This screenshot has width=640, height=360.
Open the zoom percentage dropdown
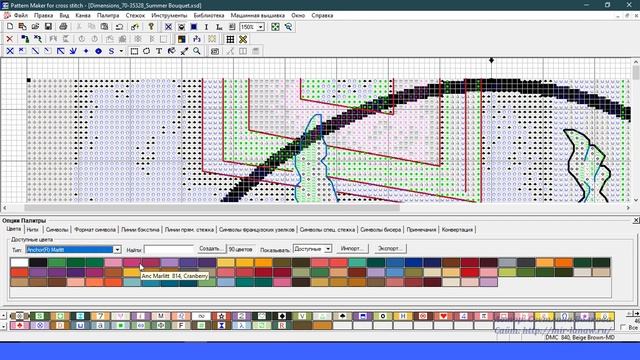pyautogui.click(x=260, y=27)
